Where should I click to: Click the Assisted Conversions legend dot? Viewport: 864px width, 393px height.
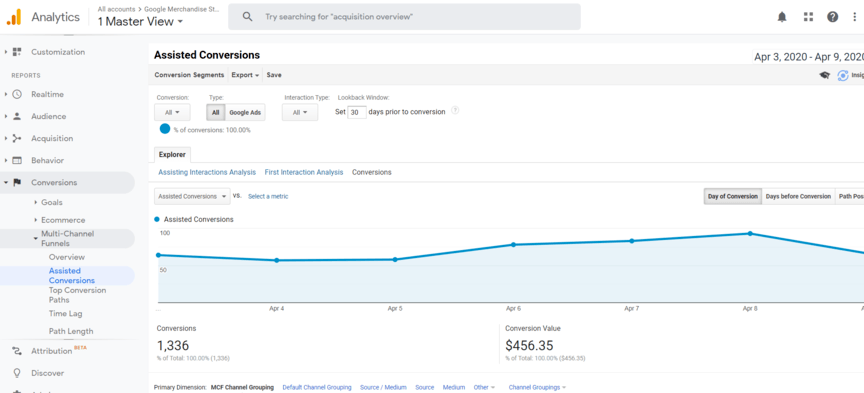coord(157,219)
